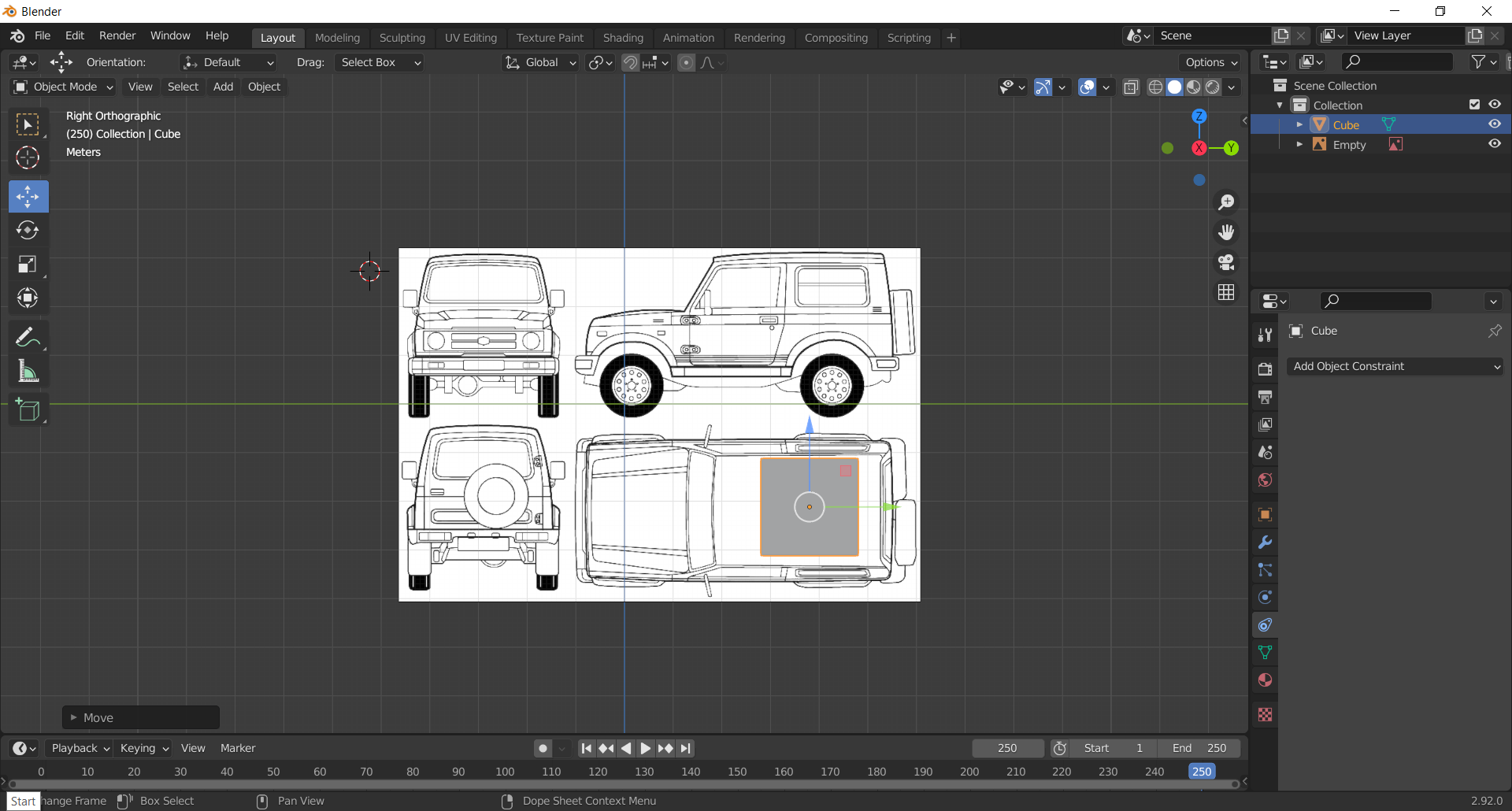Hide the Collection in outliner
1512x811 pixels.
(x=1494, y=105)
